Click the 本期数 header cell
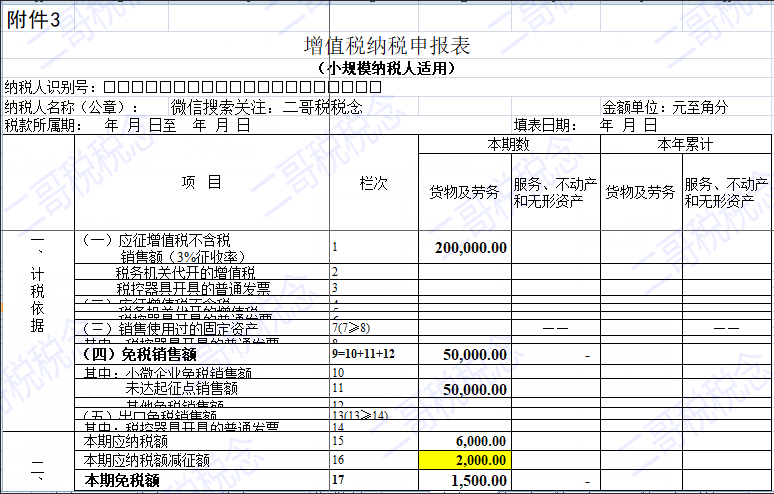 point(509,144)
